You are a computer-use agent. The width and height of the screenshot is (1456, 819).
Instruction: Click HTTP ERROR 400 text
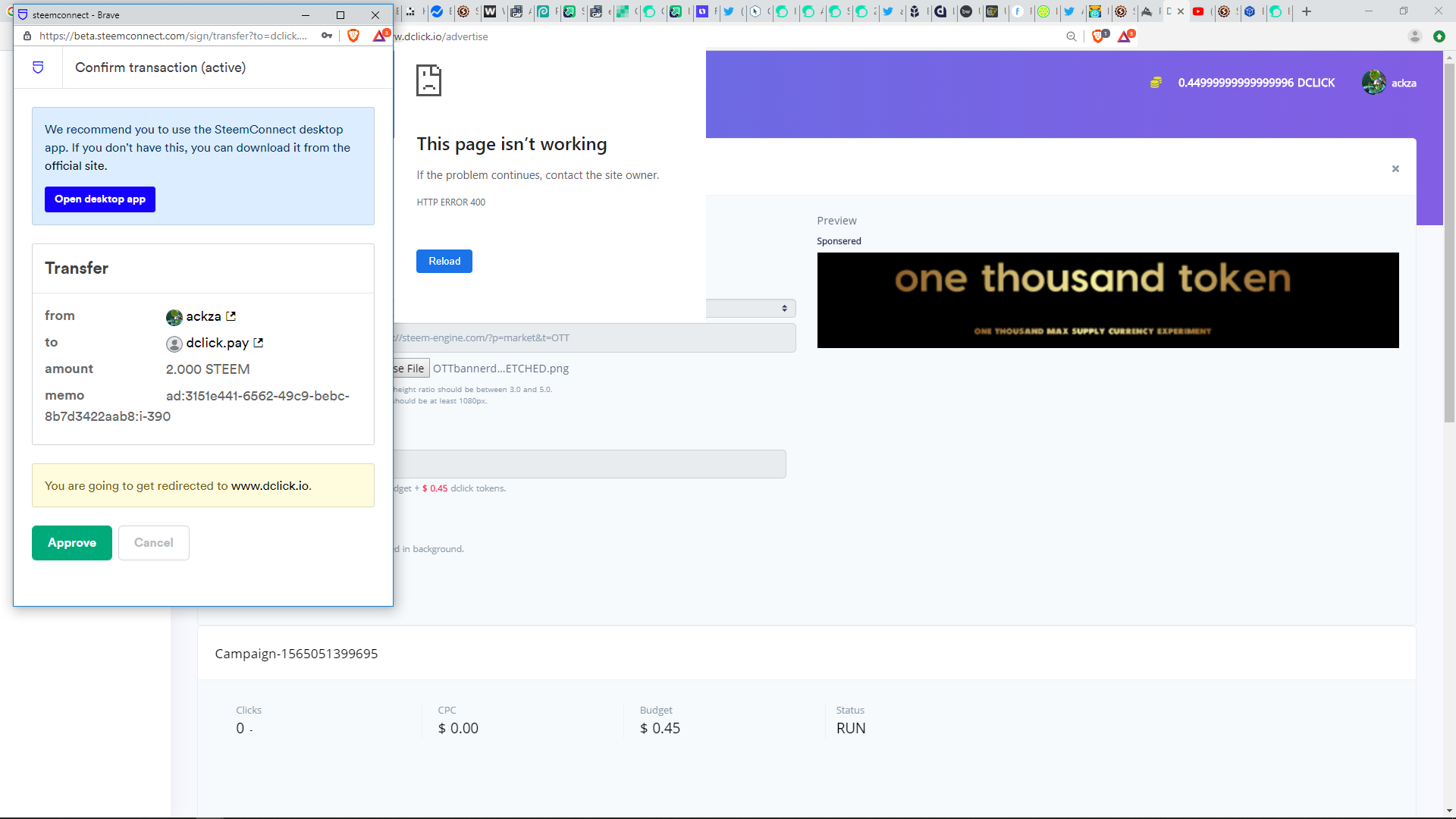pyautogui.click(x=451, y=202)
